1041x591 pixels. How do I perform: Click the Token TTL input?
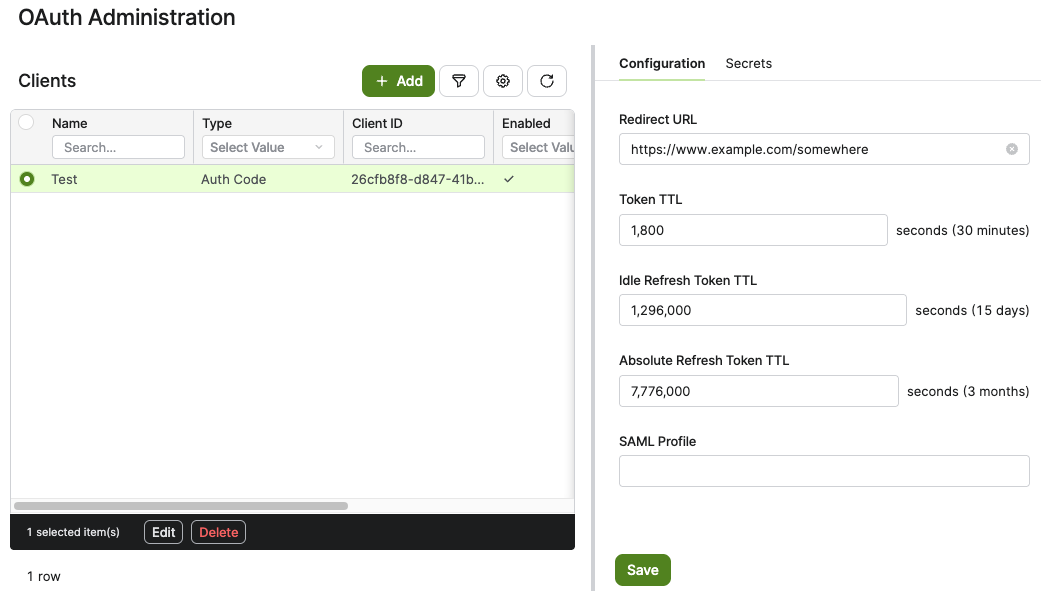(753, 230)
